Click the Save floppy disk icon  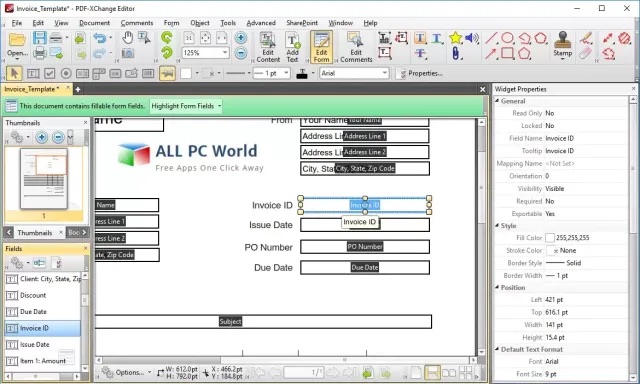tap(40, 38)
